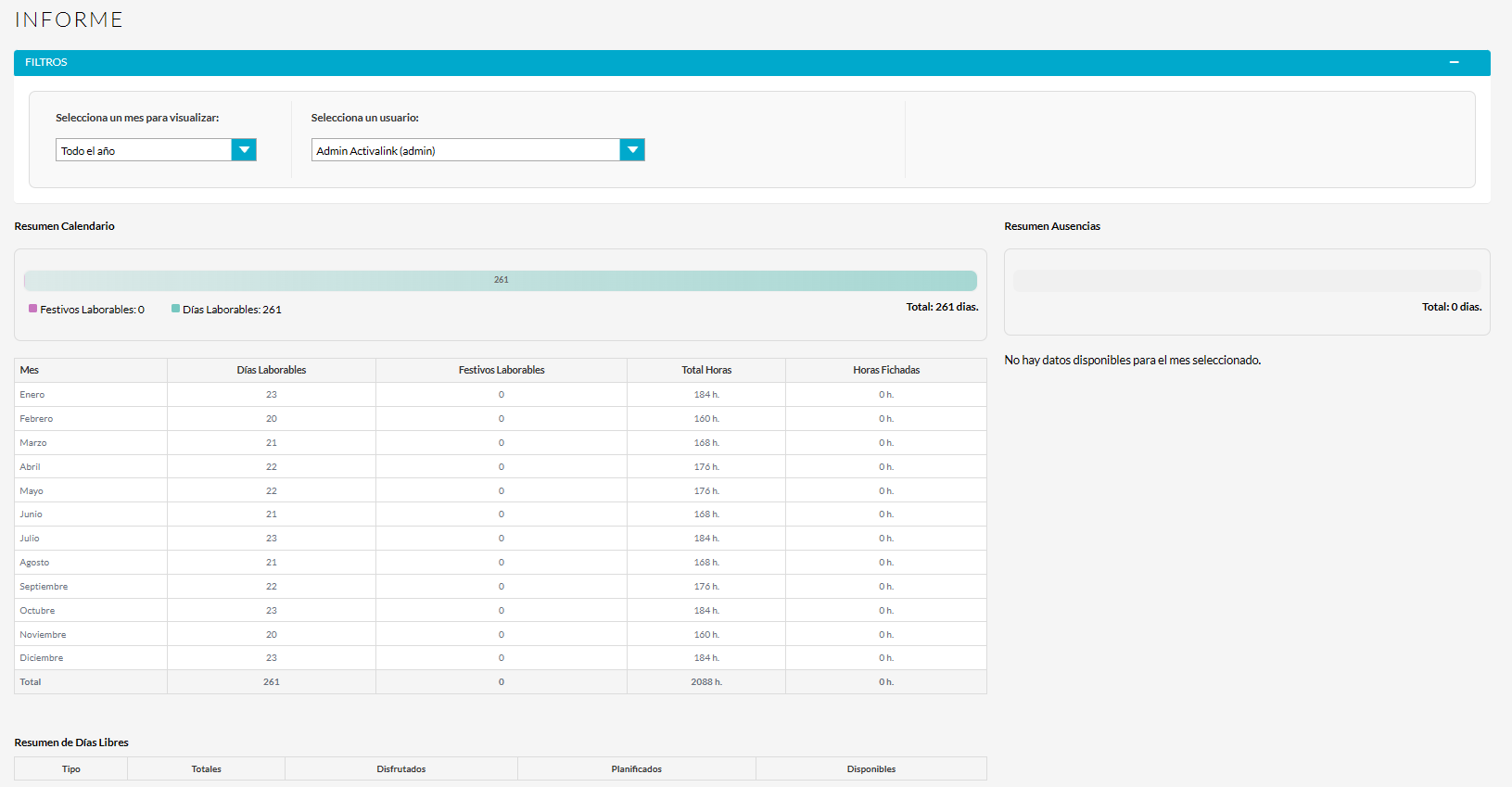Click the Resumen Ausencias empty bar
Viewport: 1512px width, 787px height.
point(1247,281)
